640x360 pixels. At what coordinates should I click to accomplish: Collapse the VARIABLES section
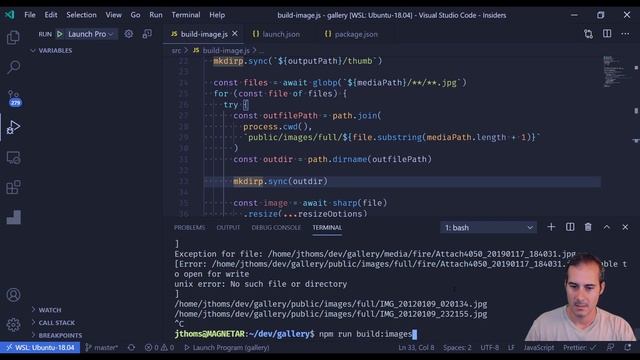(x=51, y=51)
